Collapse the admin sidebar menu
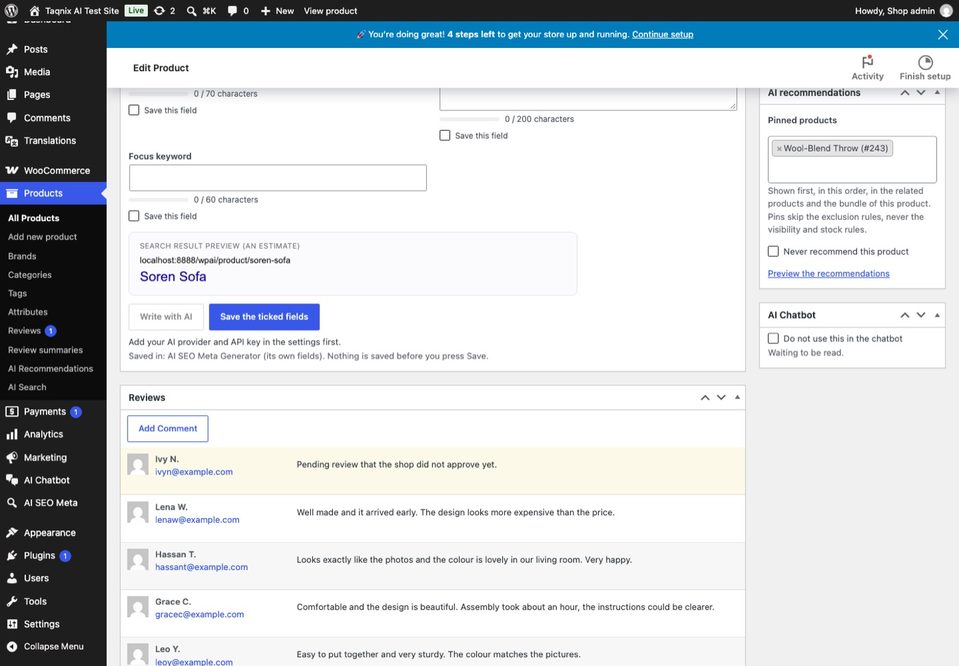This screenshot has height=666, width=959. (53, 646)
